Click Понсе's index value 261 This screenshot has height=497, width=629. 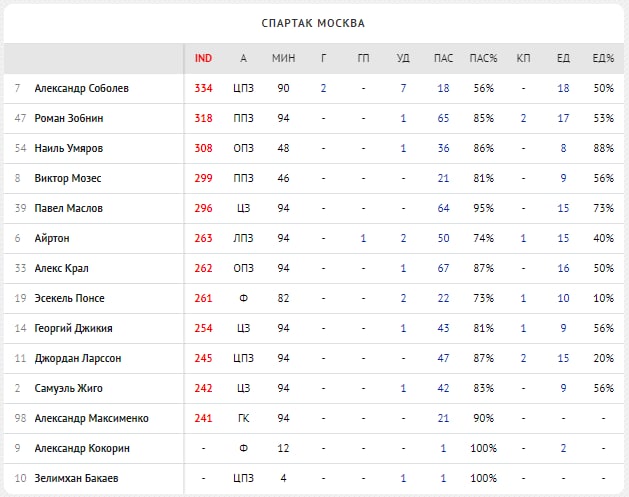click(203, 298)
